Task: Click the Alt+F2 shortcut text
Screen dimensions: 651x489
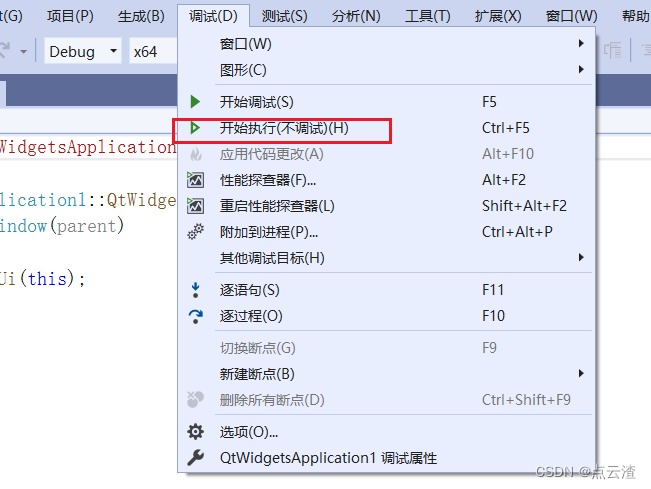Action: 504,180
